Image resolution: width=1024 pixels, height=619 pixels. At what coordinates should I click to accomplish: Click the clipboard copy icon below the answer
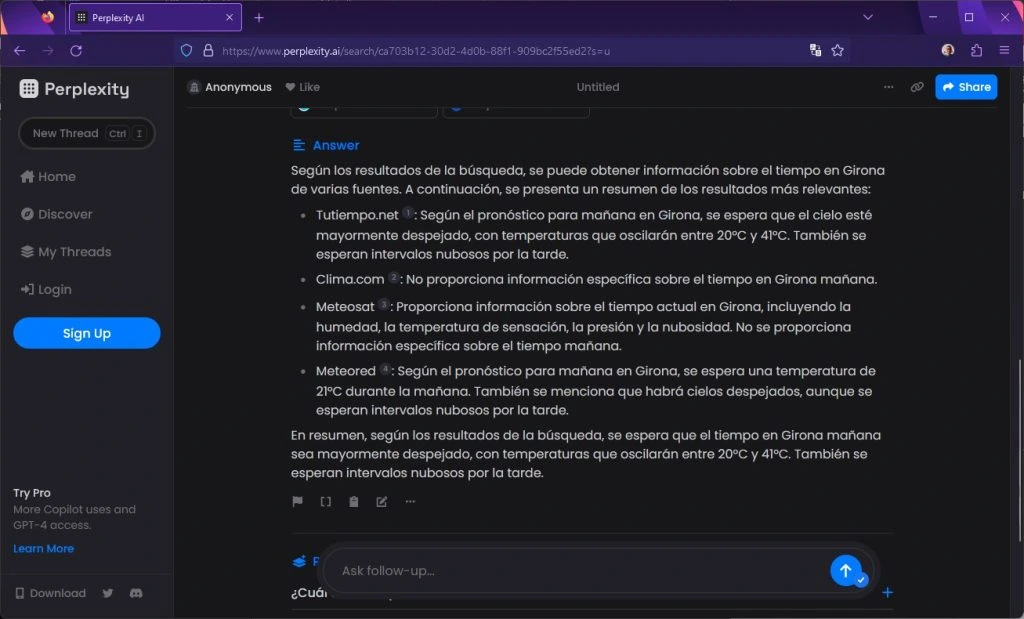click(354, 502)
